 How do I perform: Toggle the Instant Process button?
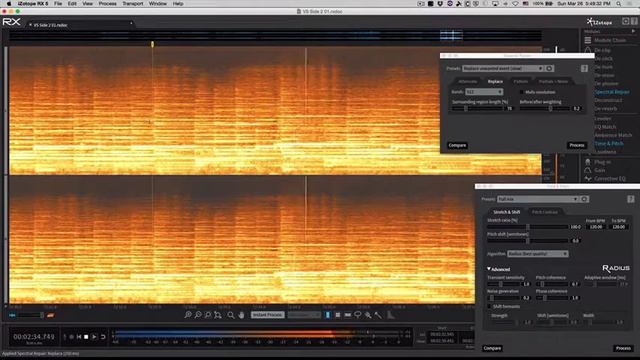(267, 315)
